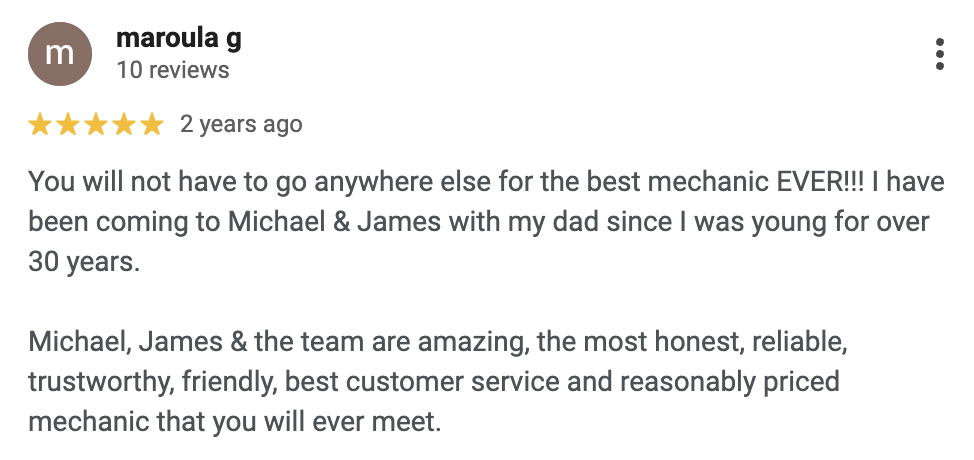Open the three-dot more options menu
This screenshot has height=460, width=974.
pyautogui.click(x=939, y=54)
